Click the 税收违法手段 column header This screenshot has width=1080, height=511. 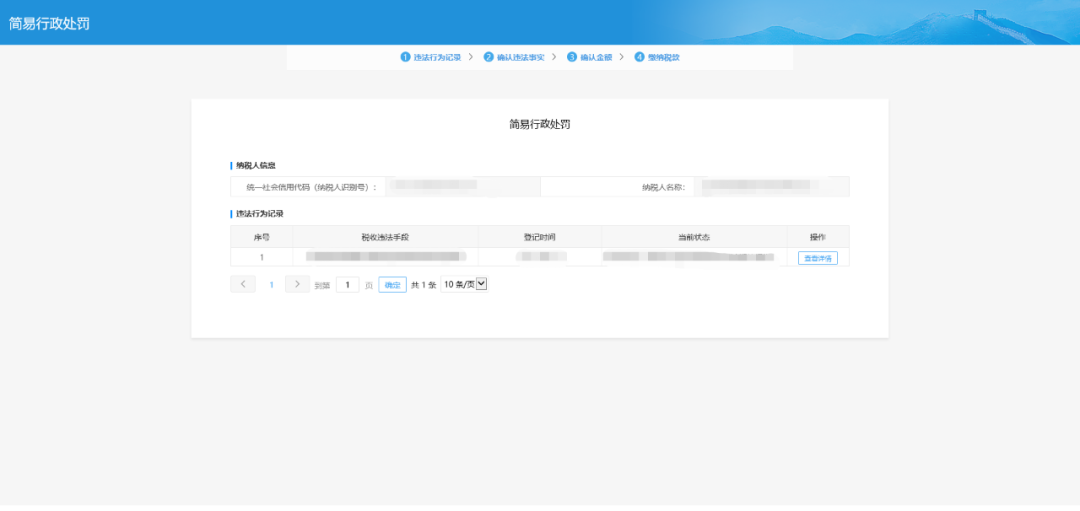386,237
